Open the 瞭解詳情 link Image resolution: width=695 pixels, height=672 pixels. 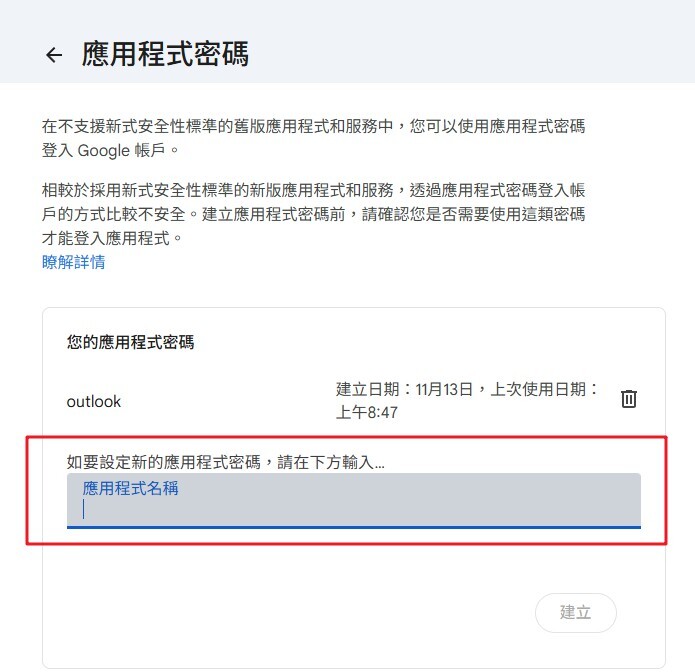coord(74,262)
